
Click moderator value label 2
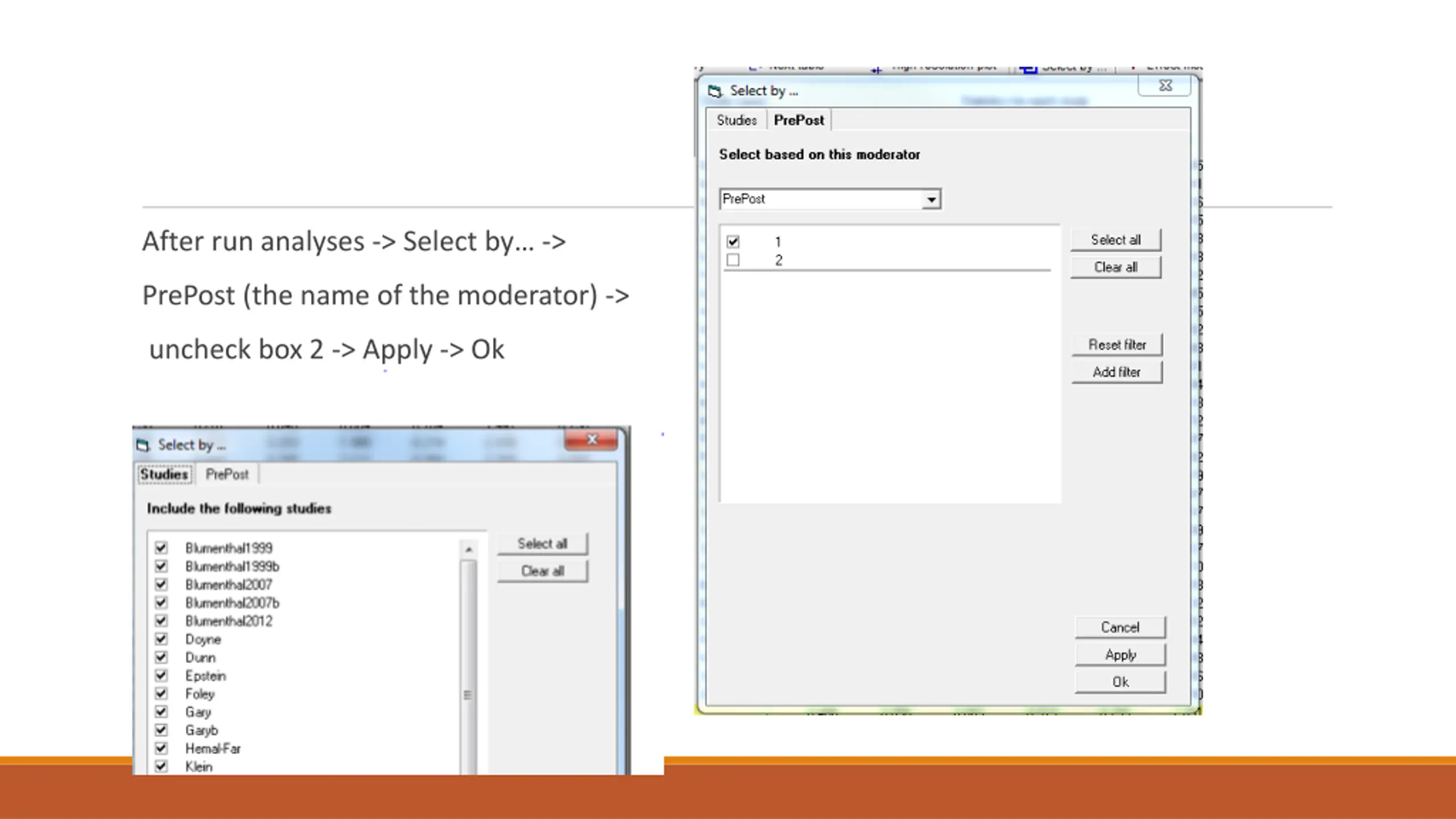779,260
